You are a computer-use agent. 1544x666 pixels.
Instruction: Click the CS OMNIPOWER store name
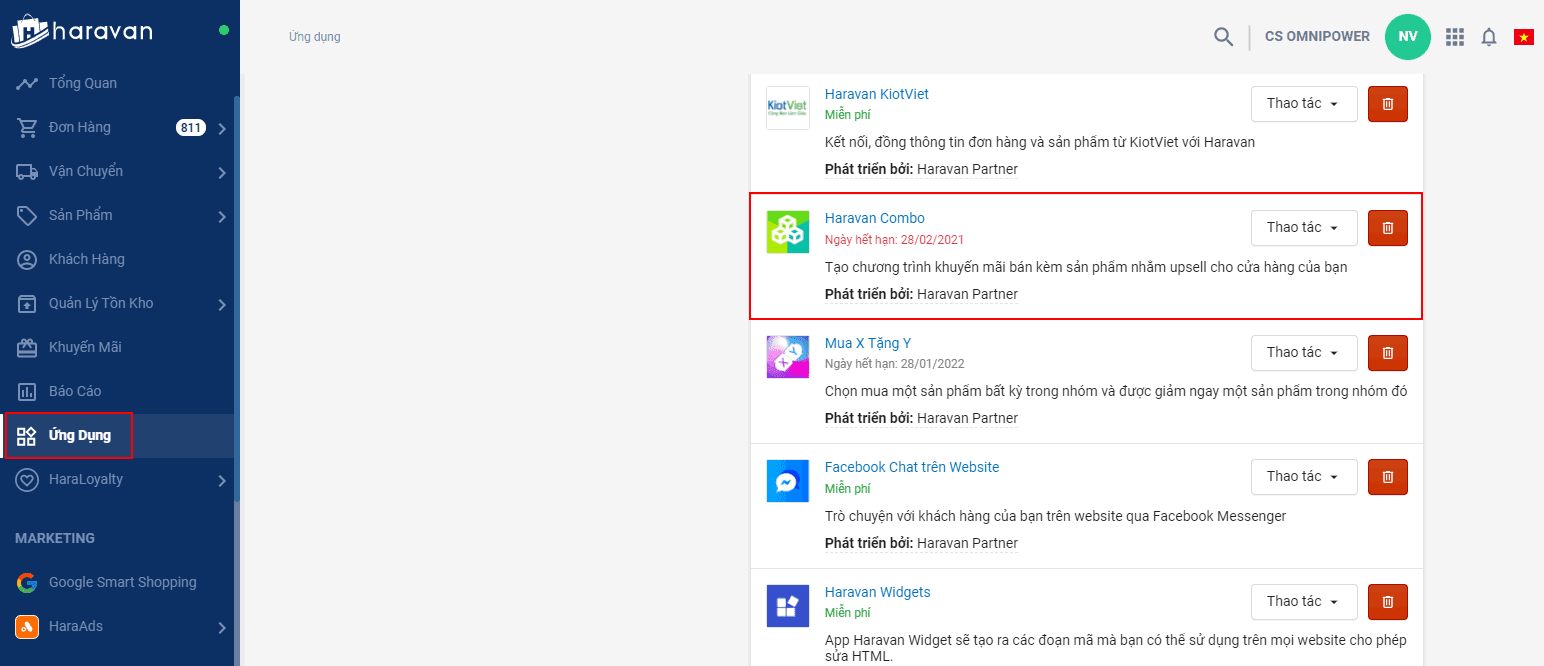1317,36
